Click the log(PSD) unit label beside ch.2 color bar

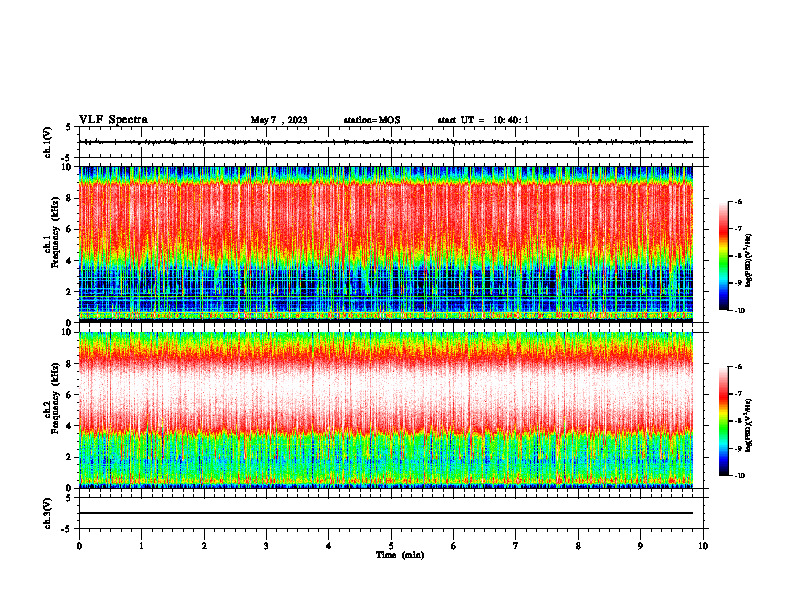(x=749, y=426)
